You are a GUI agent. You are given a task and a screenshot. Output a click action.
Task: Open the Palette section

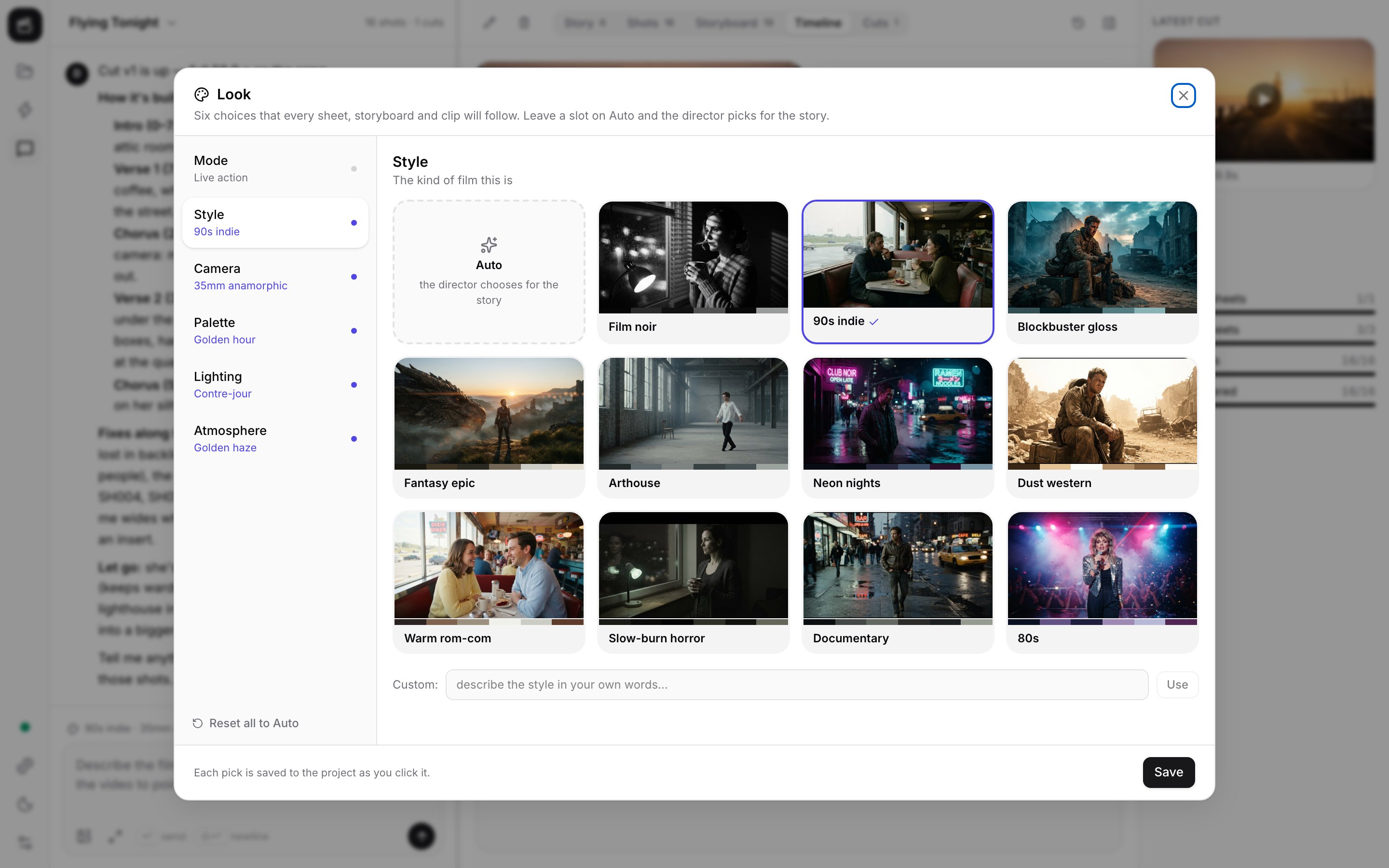[275, 331]
